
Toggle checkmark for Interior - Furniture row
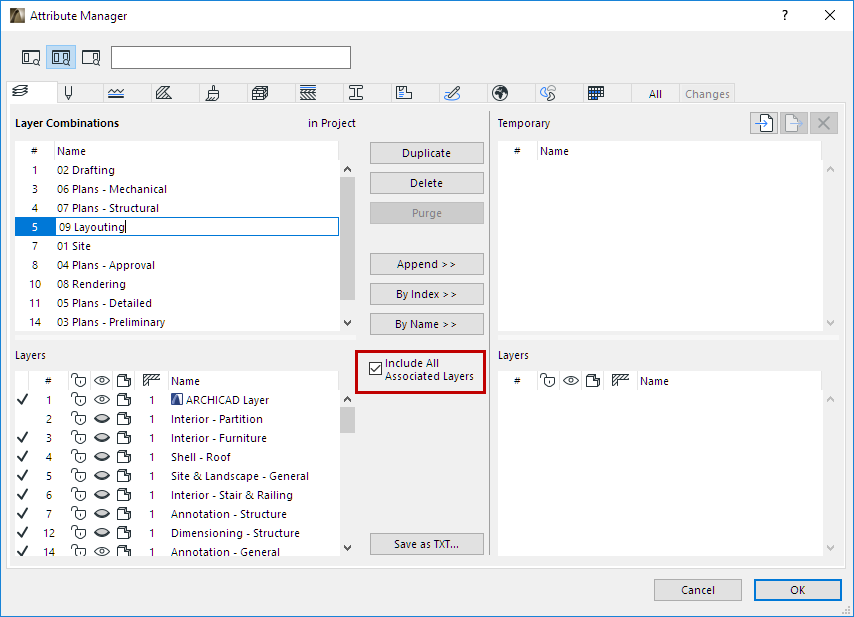pyautogui.click(x=22, y=438)
